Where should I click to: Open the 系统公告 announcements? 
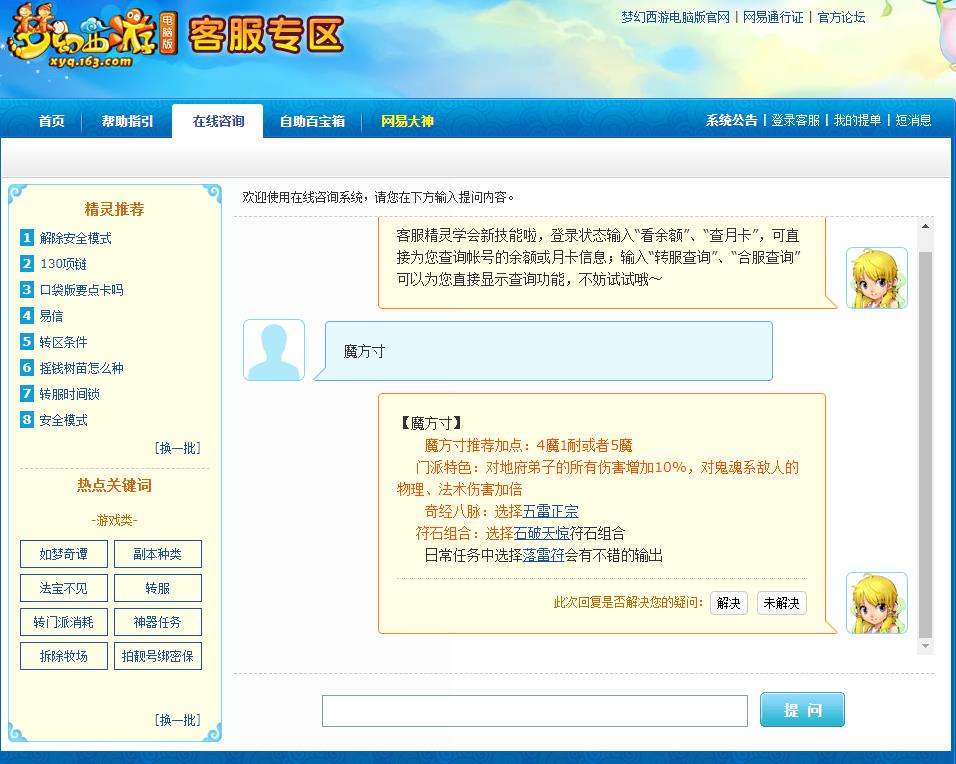[733, 119]
